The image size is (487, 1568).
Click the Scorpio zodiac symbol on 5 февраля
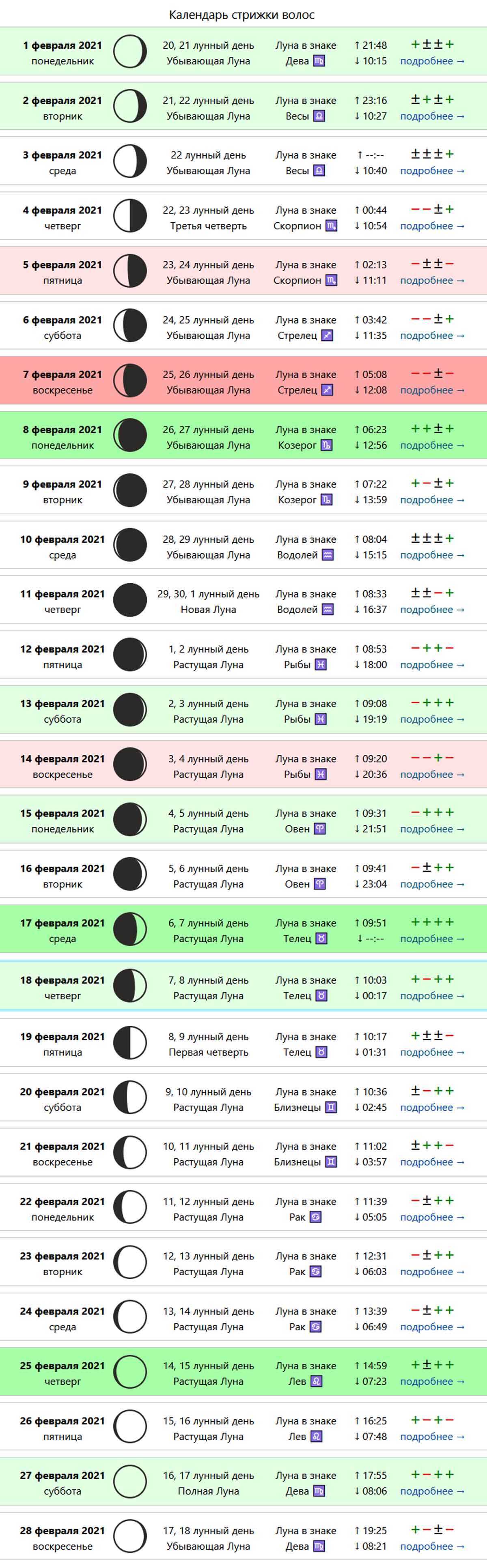pos(331,281)
